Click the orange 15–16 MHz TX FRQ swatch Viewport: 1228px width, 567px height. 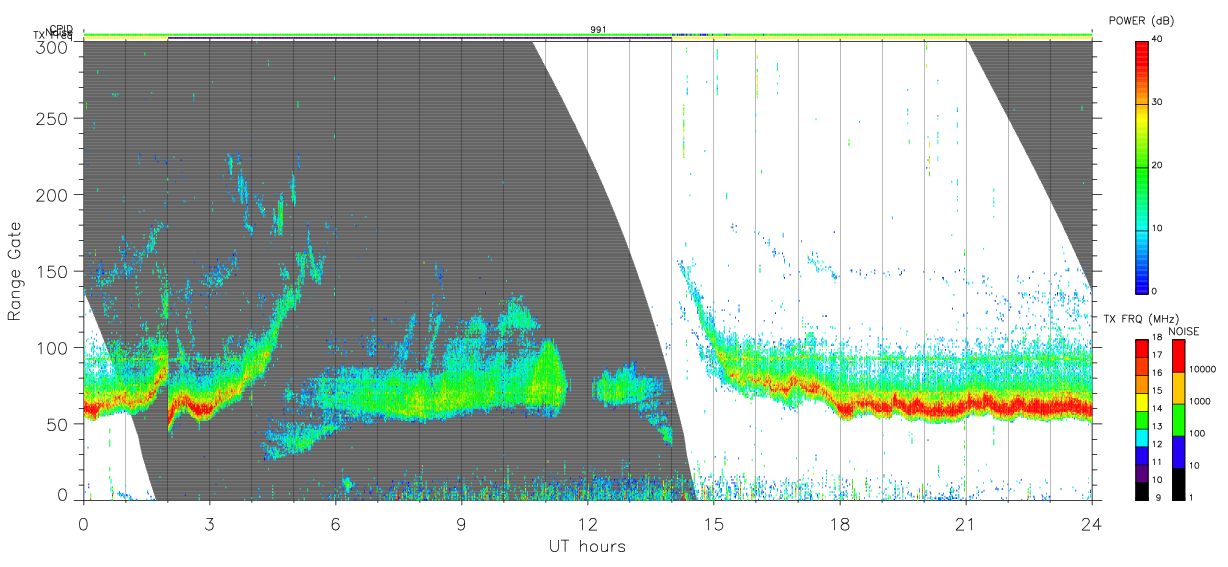[x=1141, y=382]
